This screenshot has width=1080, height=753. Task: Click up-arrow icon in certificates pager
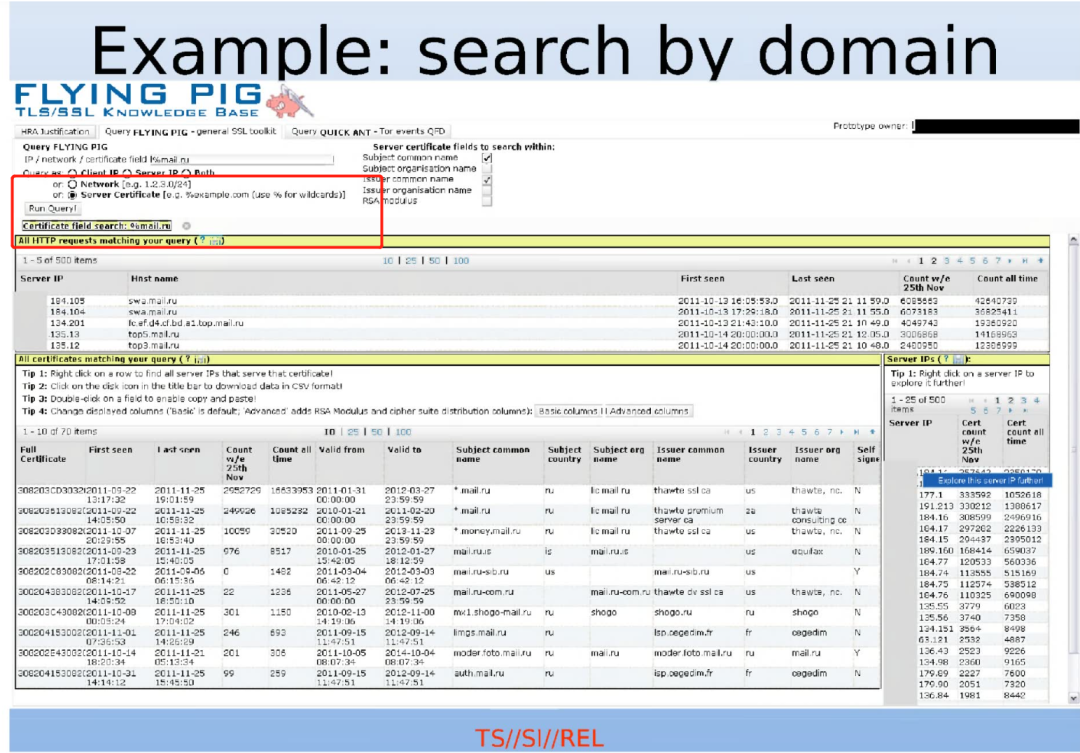tap(872, 432)
